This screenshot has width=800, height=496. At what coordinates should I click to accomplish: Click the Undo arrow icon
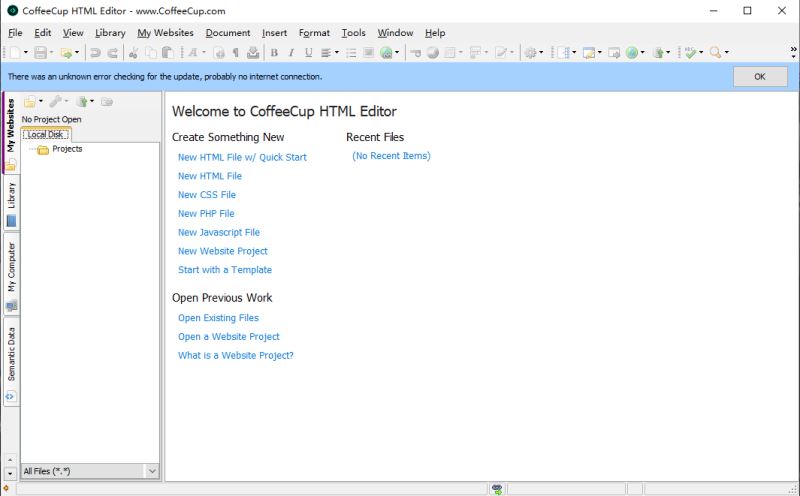pyautogui.click(x=95, y=52)
